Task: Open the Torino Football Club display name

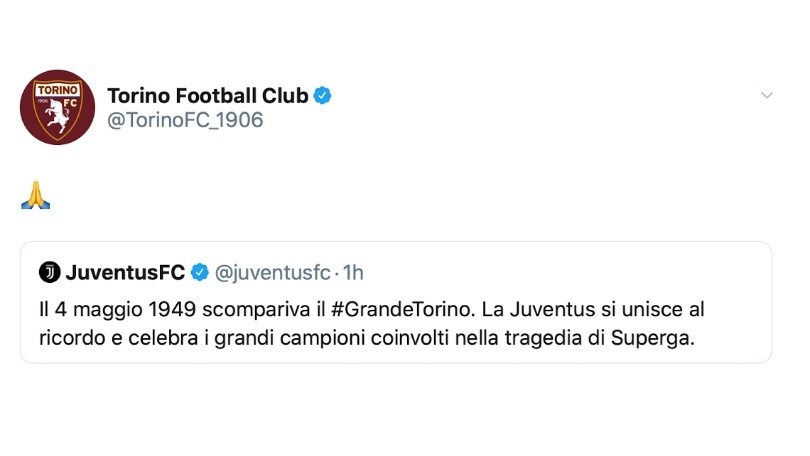Action: click(x=208, y=96)
